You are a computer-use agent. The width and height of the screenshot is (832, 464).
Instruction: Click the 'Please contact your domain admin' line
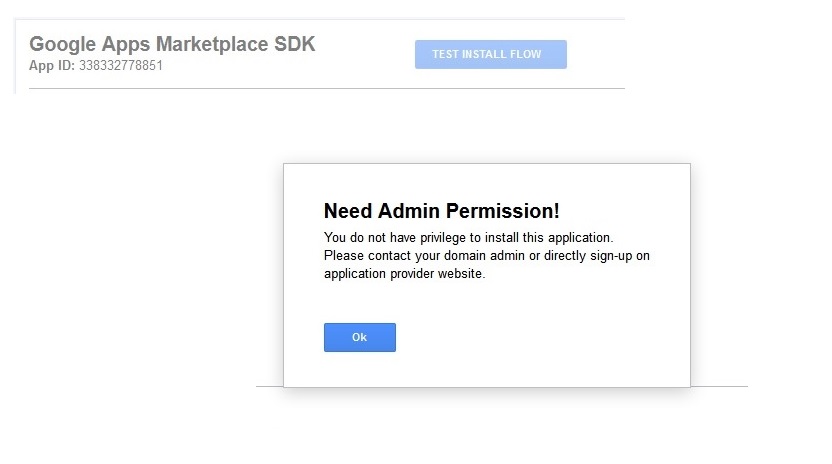pyautogui.click(x=486, y=256)
